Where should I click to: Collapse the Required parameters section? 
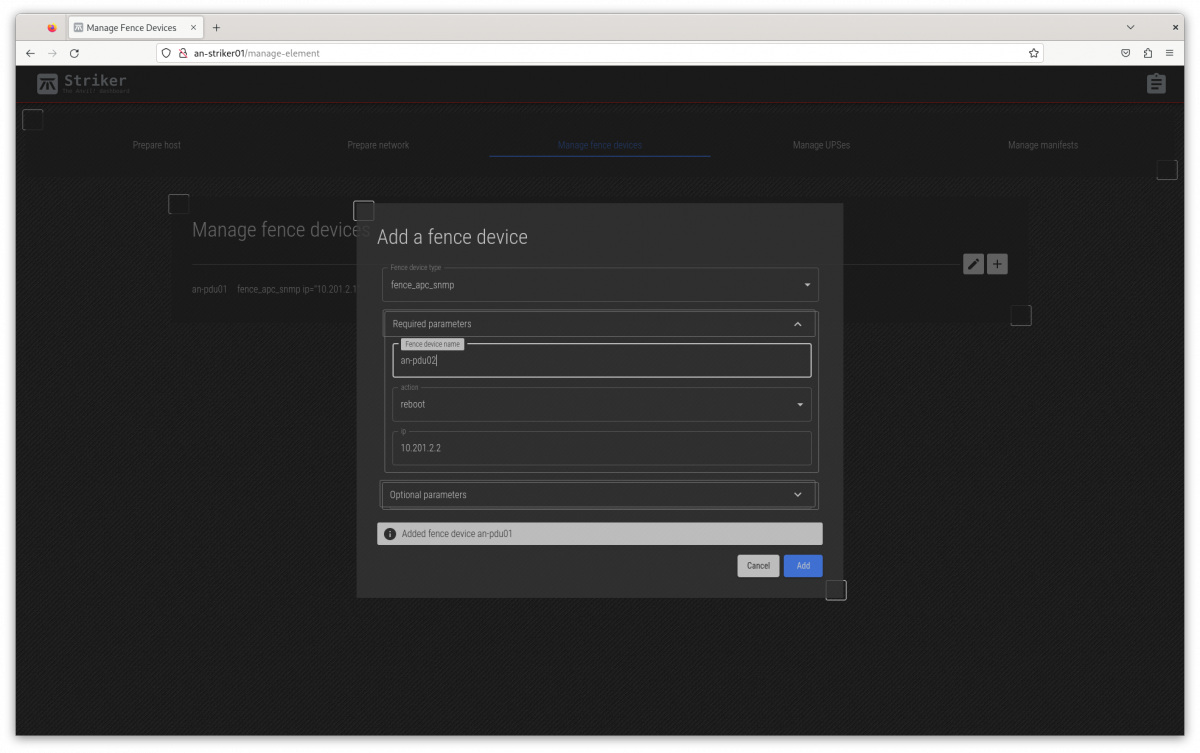click(797, 324)
